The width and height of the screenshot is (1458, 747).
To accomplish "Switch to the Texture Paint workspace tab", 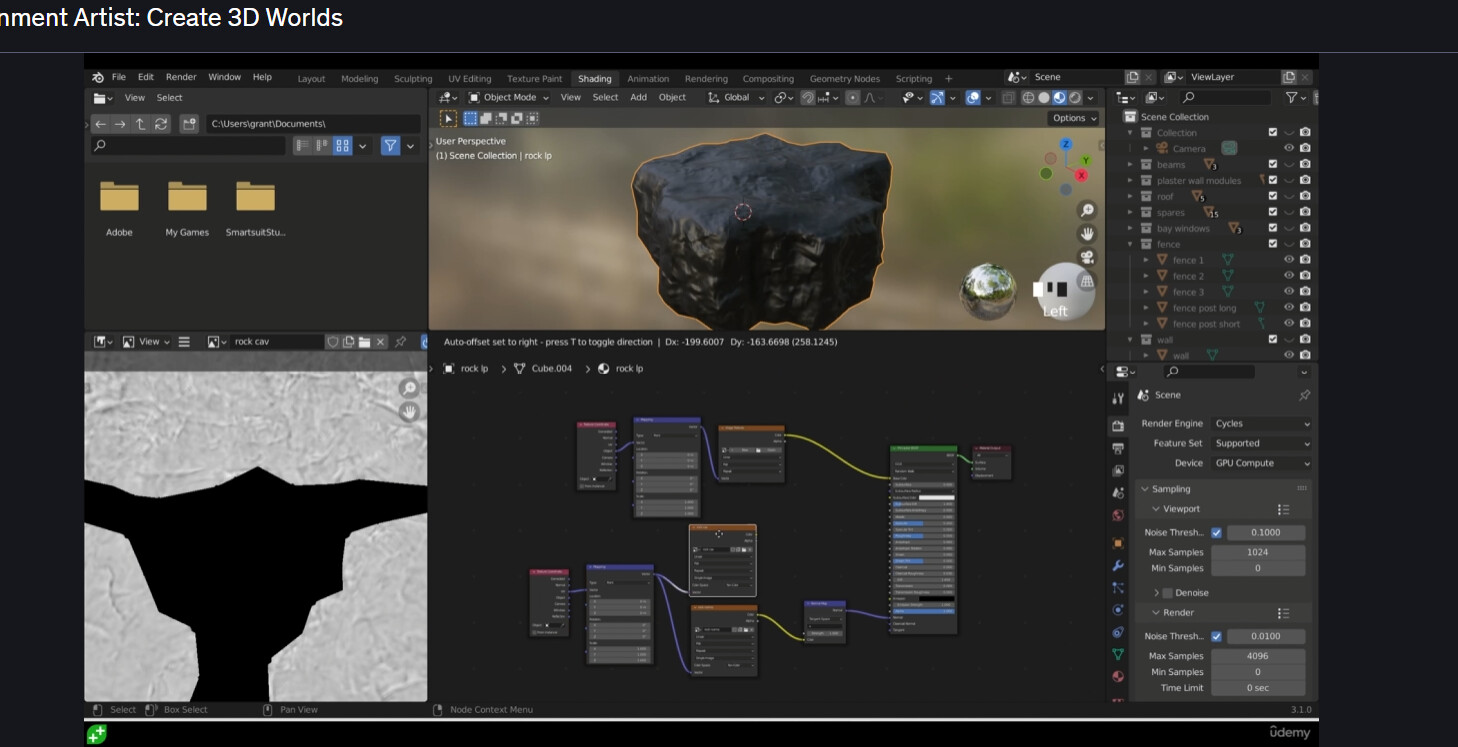I will 534,79.
